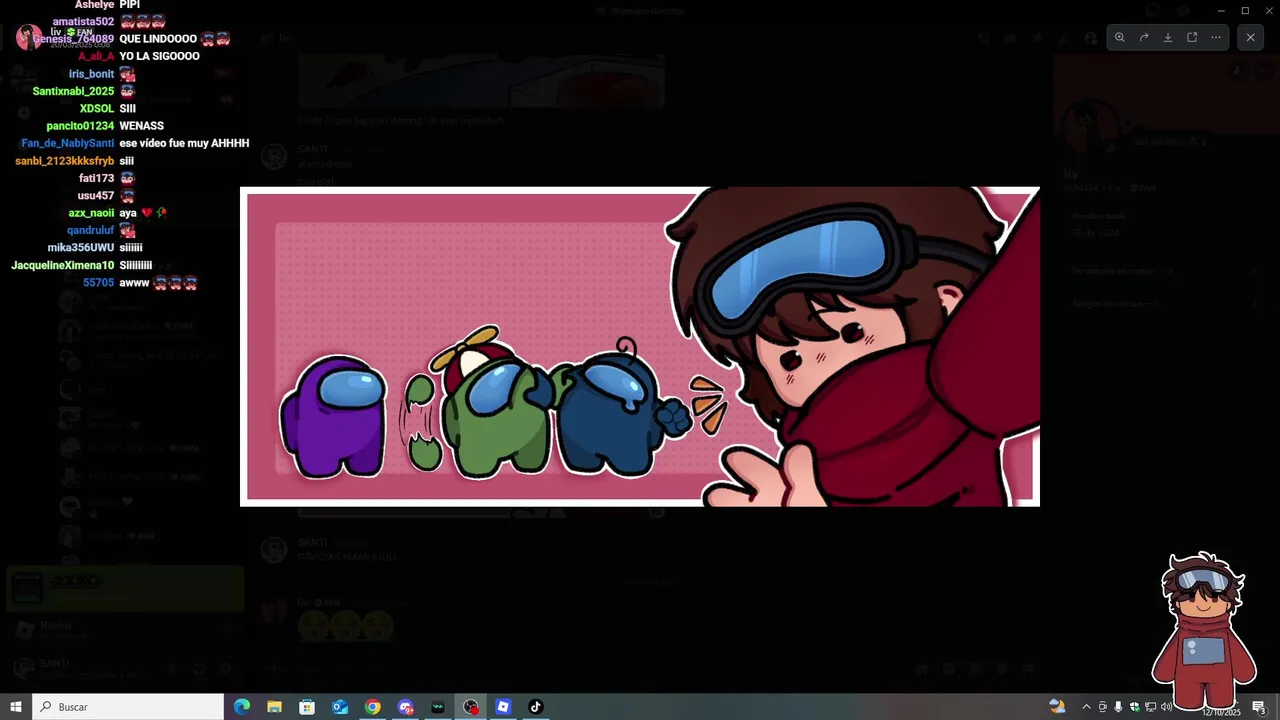Open Outlook from the taskbar
The image size is (1280, 720).
pyautogui.click(x=340, y=707)
